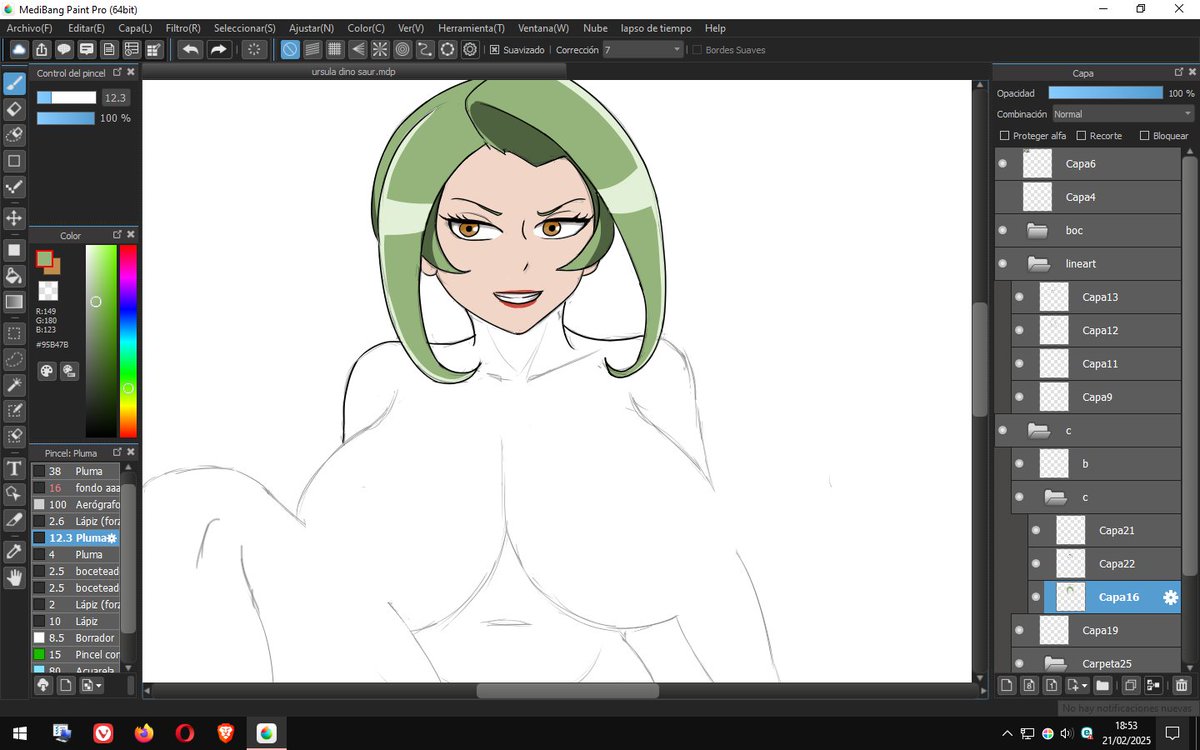Collapse the lineart folder

point(1038,264)
